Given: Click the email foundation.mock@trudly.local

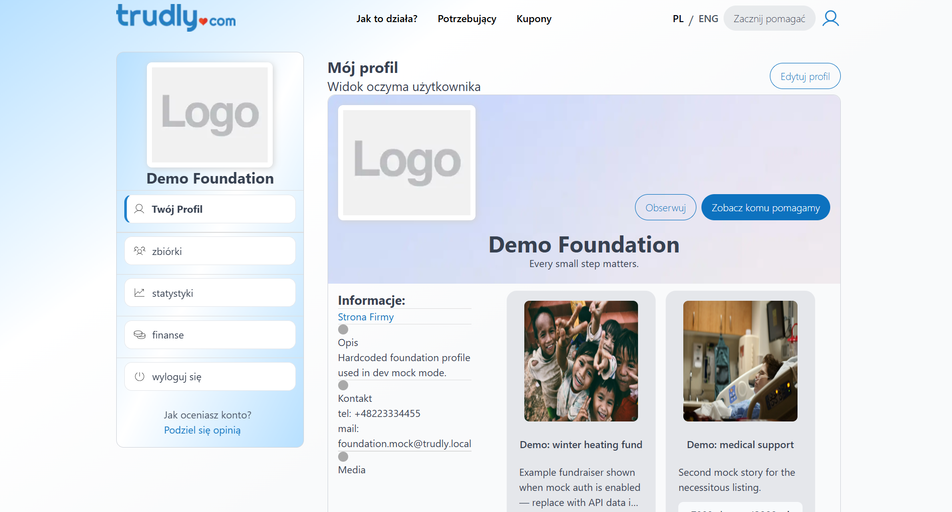Looking at the screenshot, I should coord(404,444).
